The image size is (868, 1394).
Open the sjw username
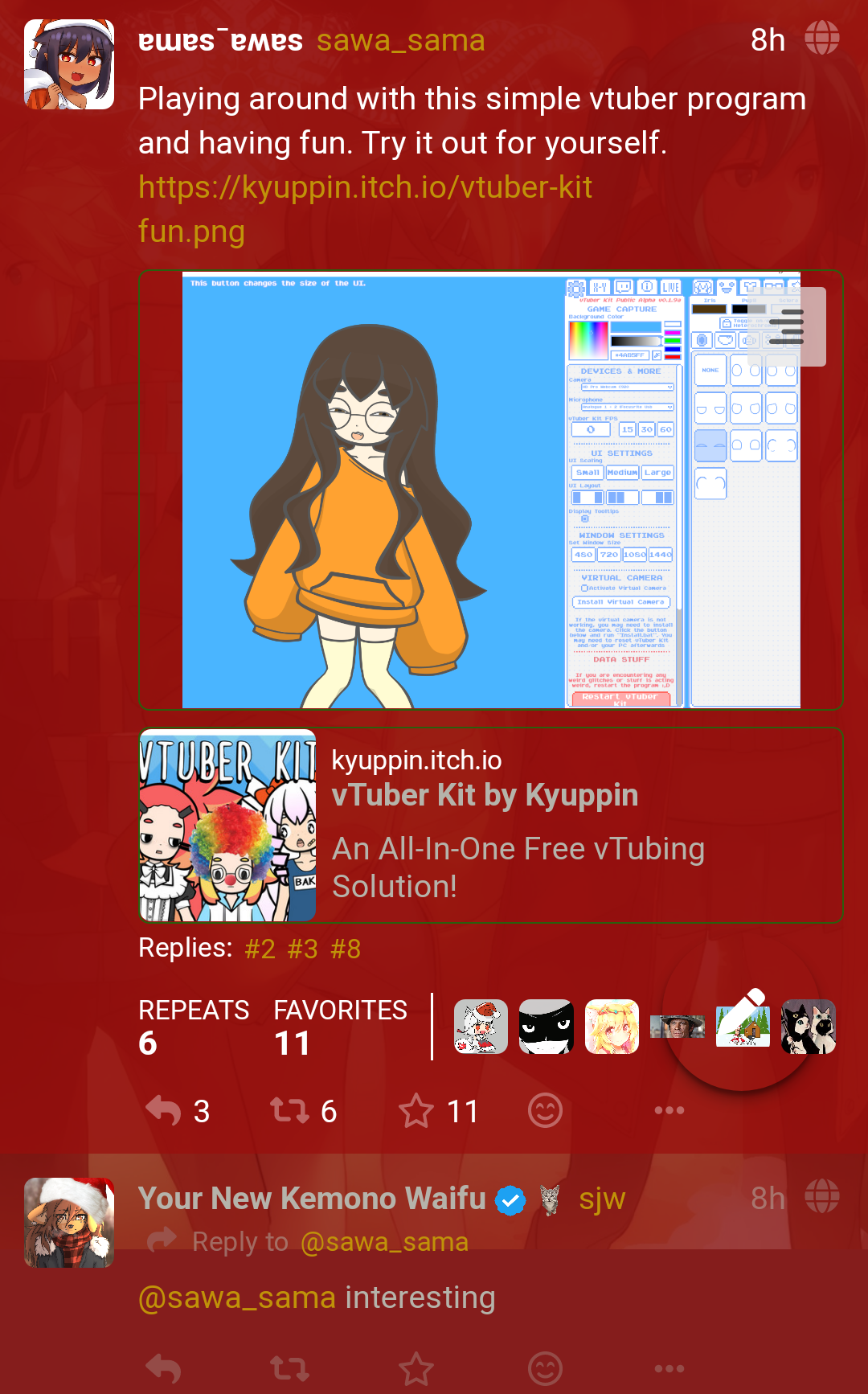(602, 1199)
